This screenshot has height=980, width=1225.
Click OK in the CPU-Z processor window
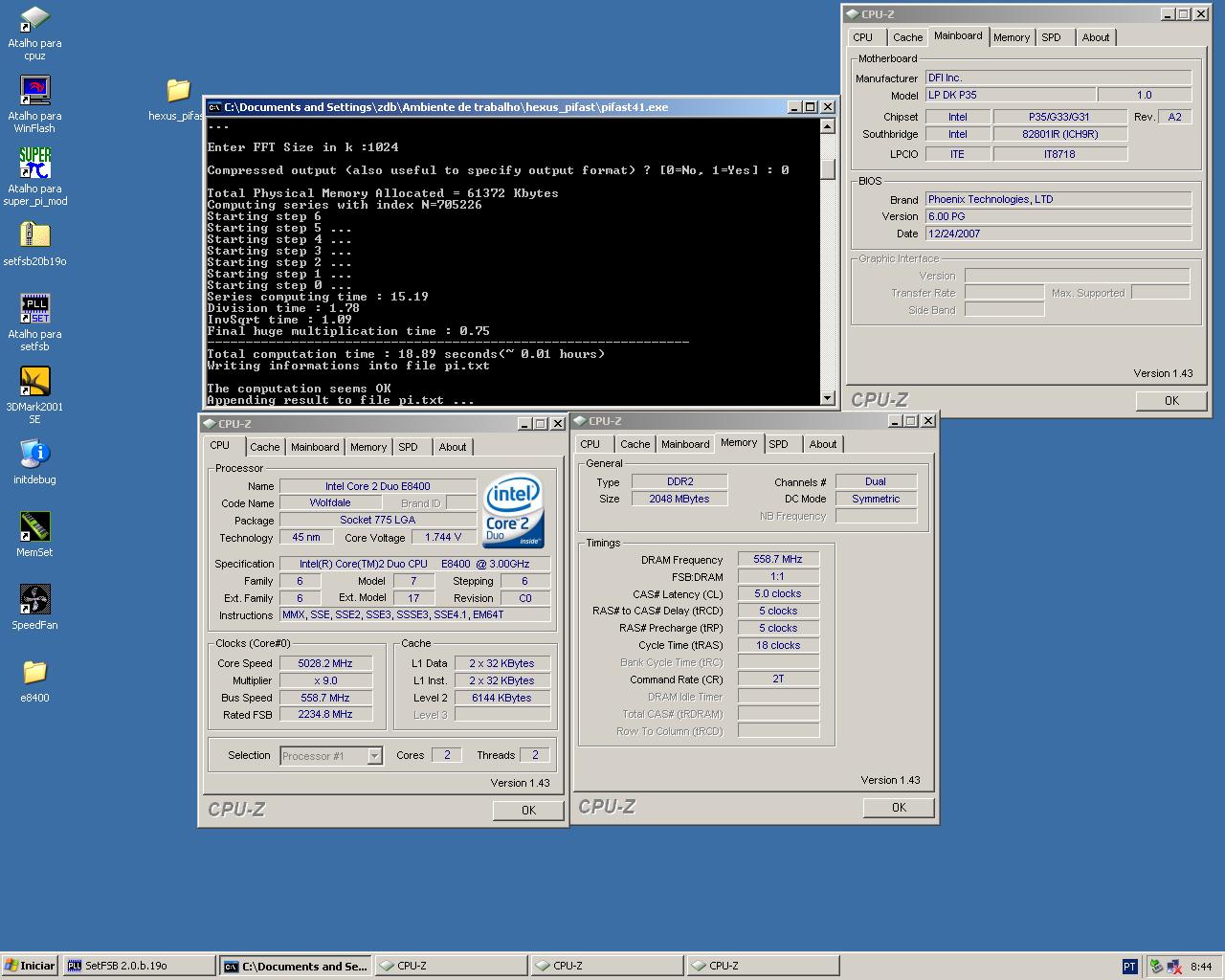(x=528, y=811)
